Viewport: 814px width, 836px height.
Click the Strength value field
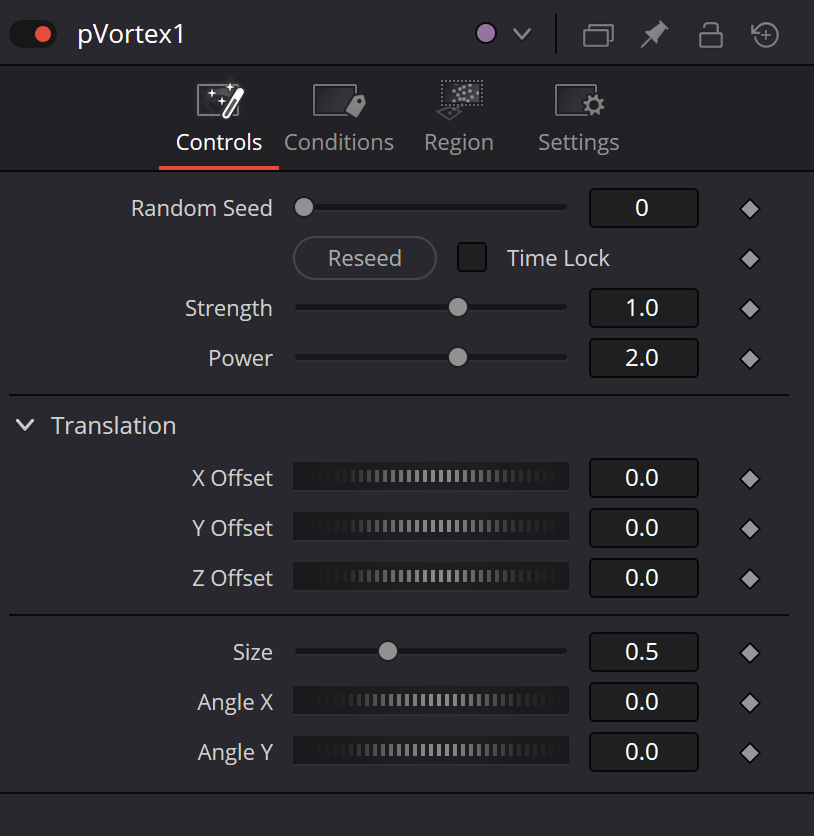(x=643, y=308)
